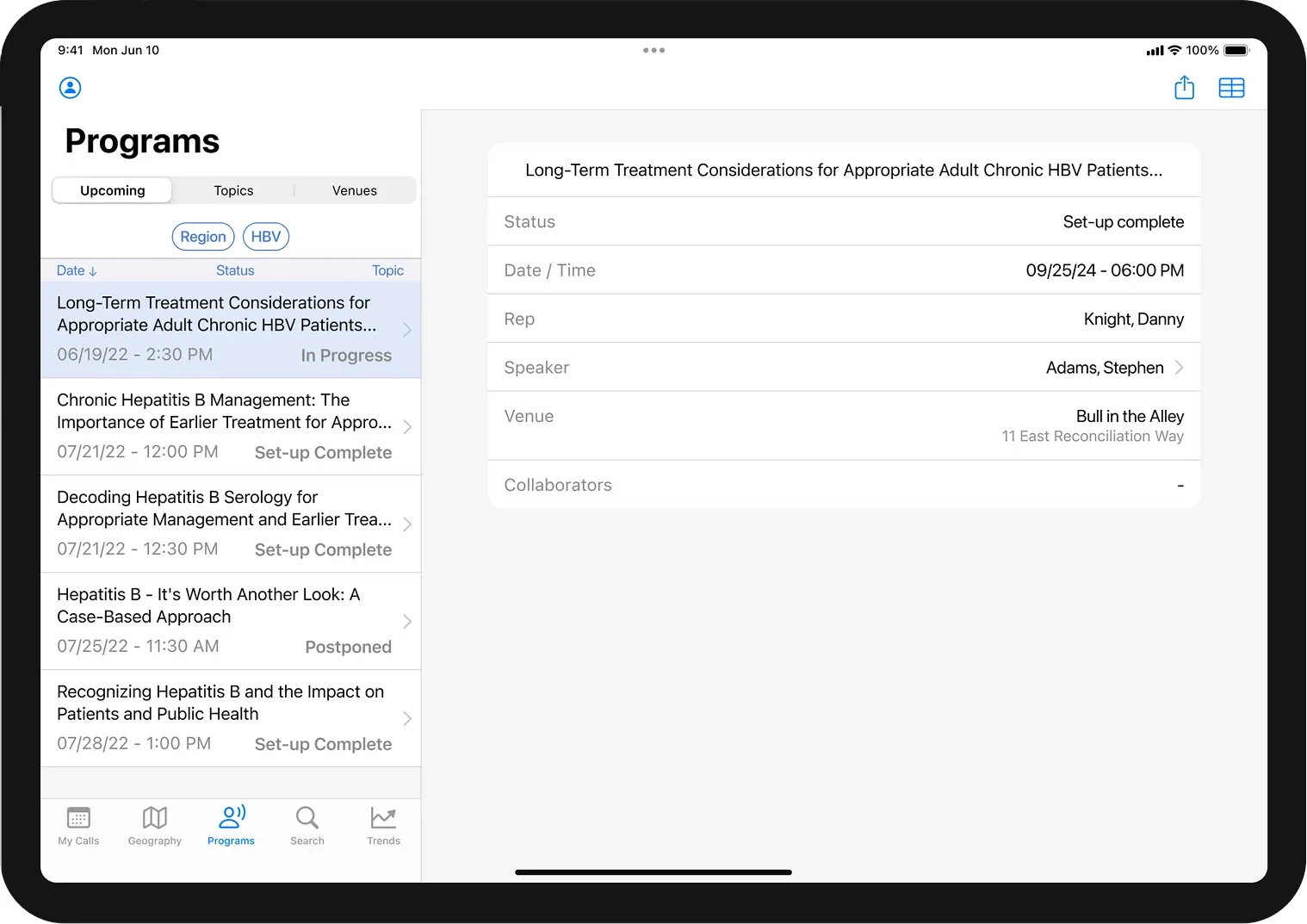Image resolution: width=1307 pixels, height=924 pixels.
Task: Tap the Rep name Knight, Danny
Action: coord(1133,319)
